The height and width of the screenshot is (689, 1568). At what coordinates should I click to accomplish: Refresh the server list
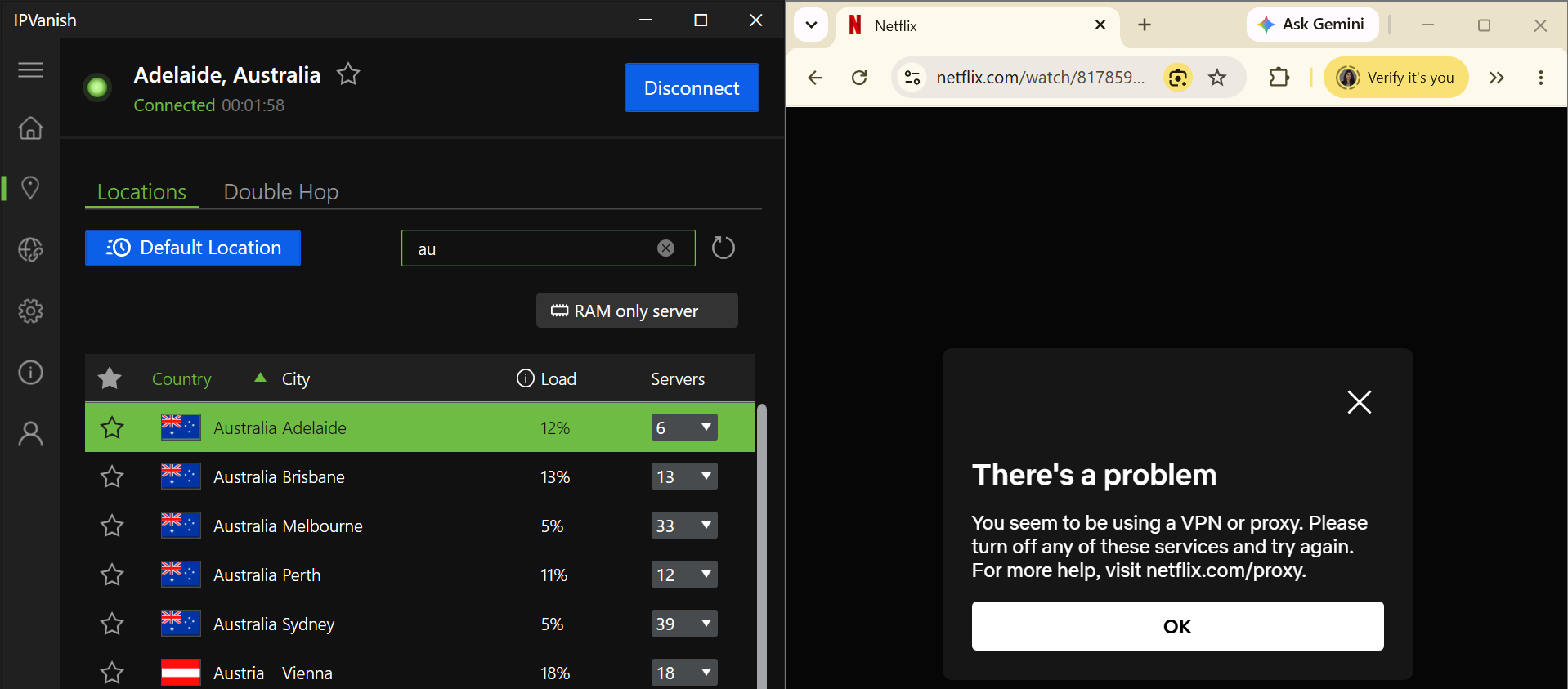(x=723, y=248)
